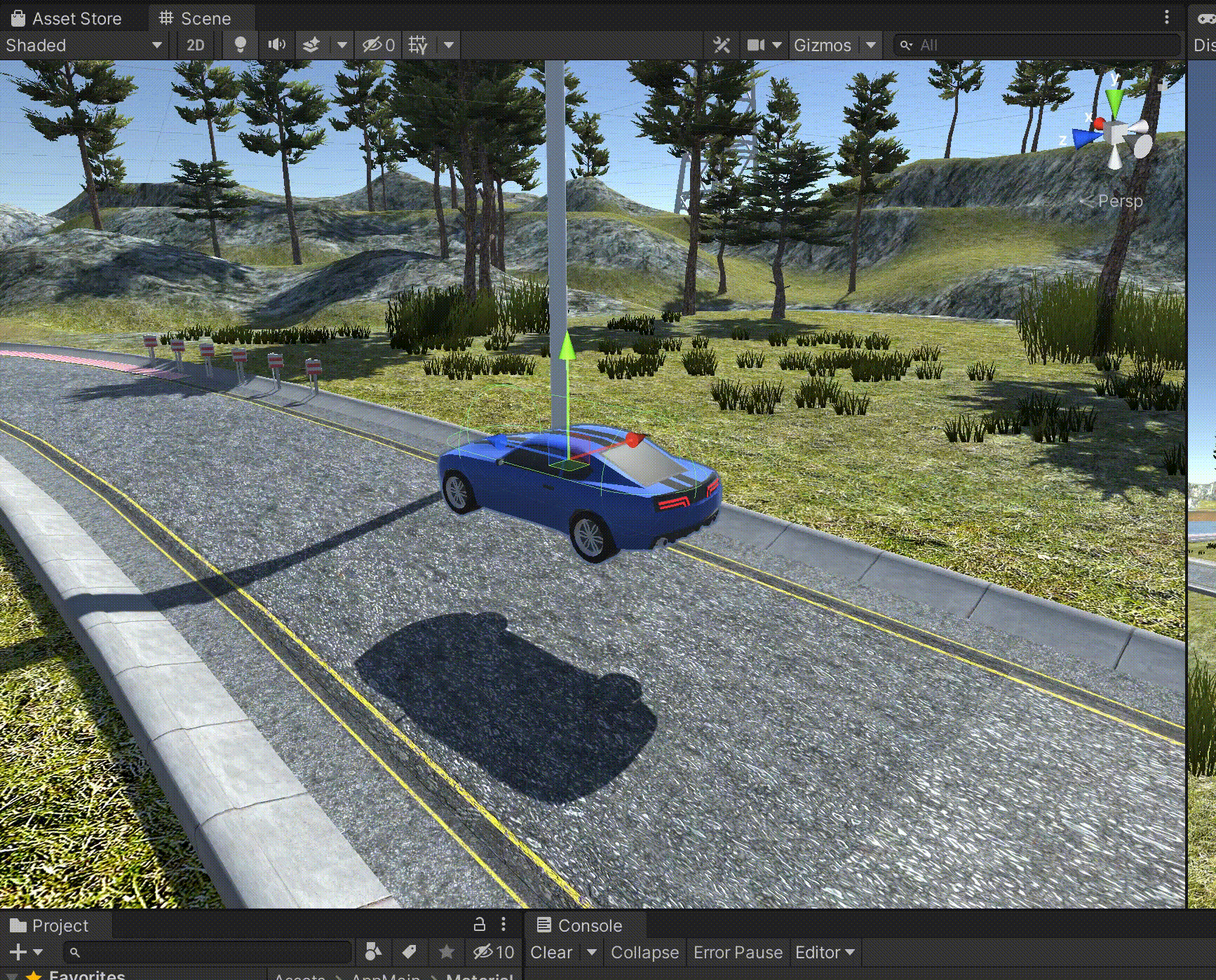Open the scene camera dropdown arrow
Viewport: 1216px width, 980px height.
pyautogui.click(x=777, y=46)
